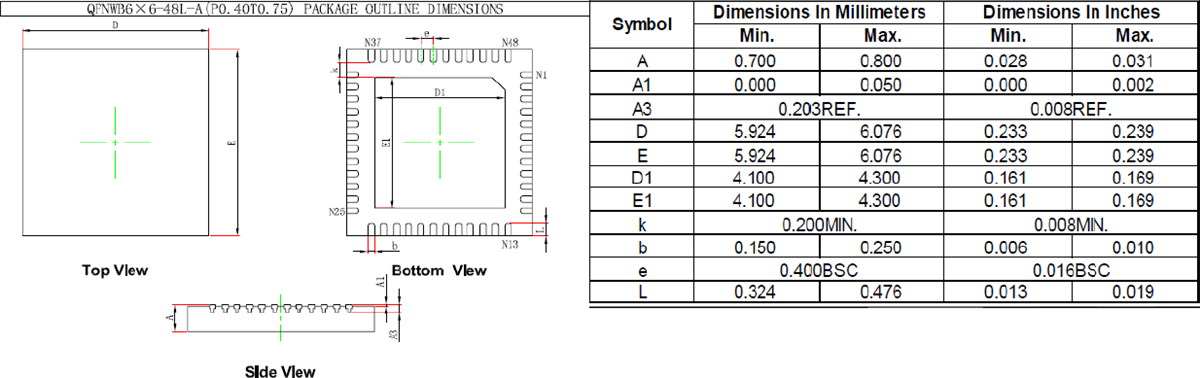This screenshot has width=1200, height=378.
Task: Click the D1 dimension label in bottom view
Action: [439, 92]
